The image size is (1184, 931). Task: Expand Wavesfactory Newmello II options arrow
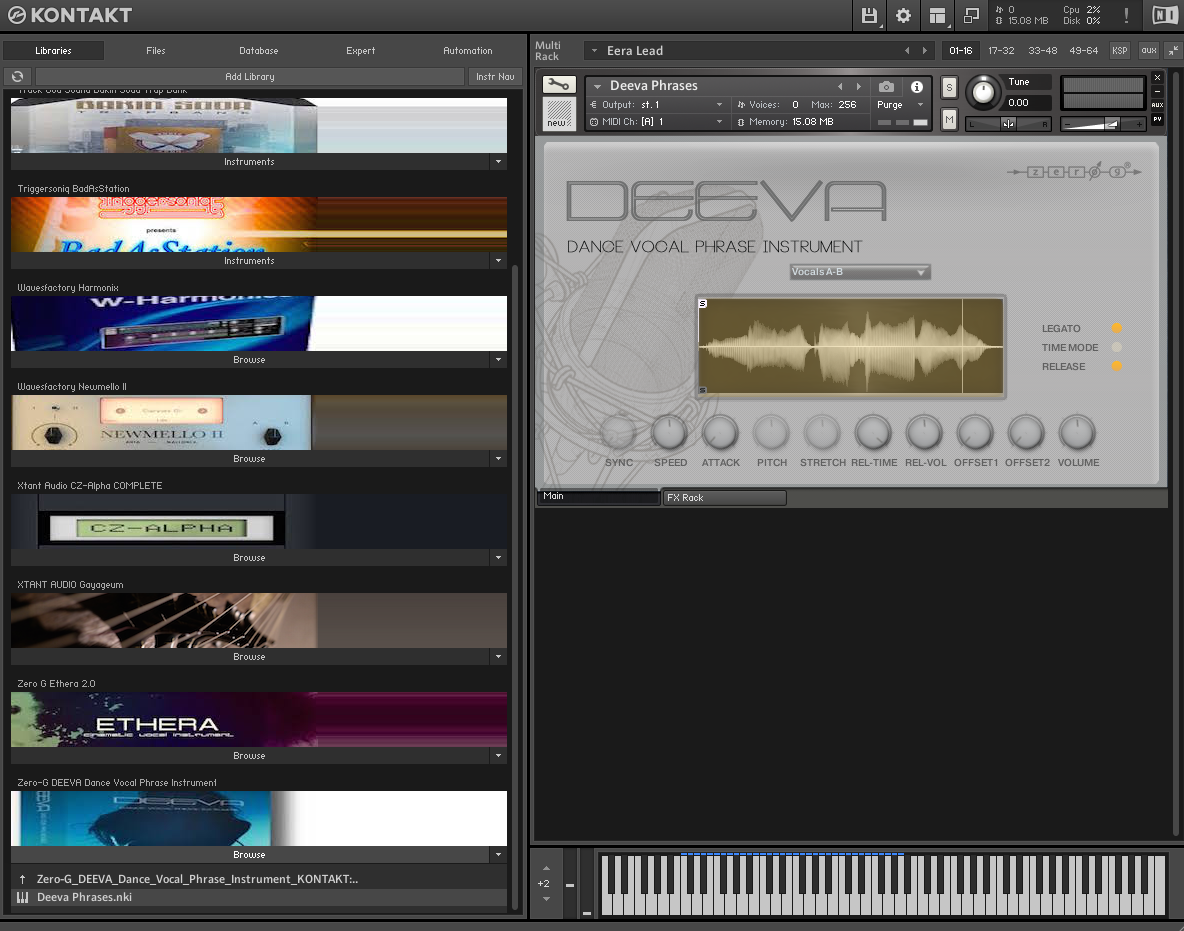click(498, 458)
